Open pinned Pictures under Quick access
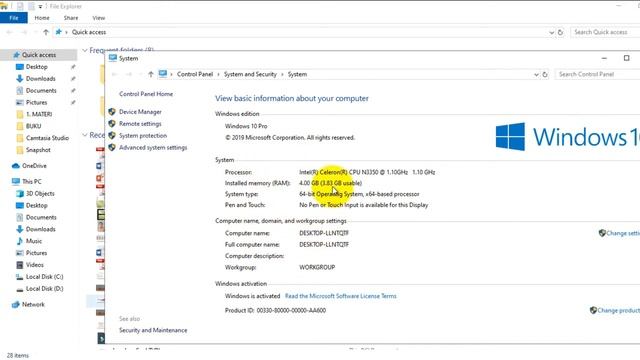 coord(36,102)
